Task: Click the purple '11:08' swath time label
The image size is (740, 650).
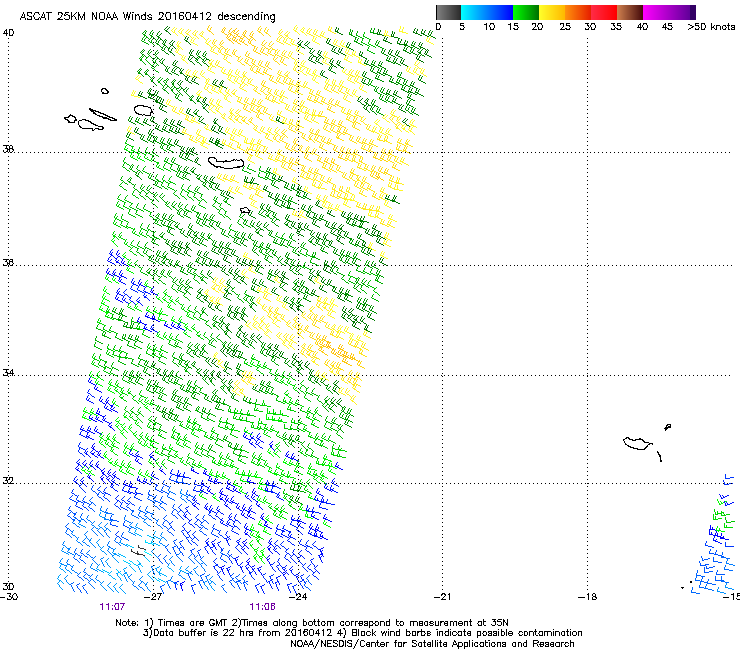Action: coord(262,607)
